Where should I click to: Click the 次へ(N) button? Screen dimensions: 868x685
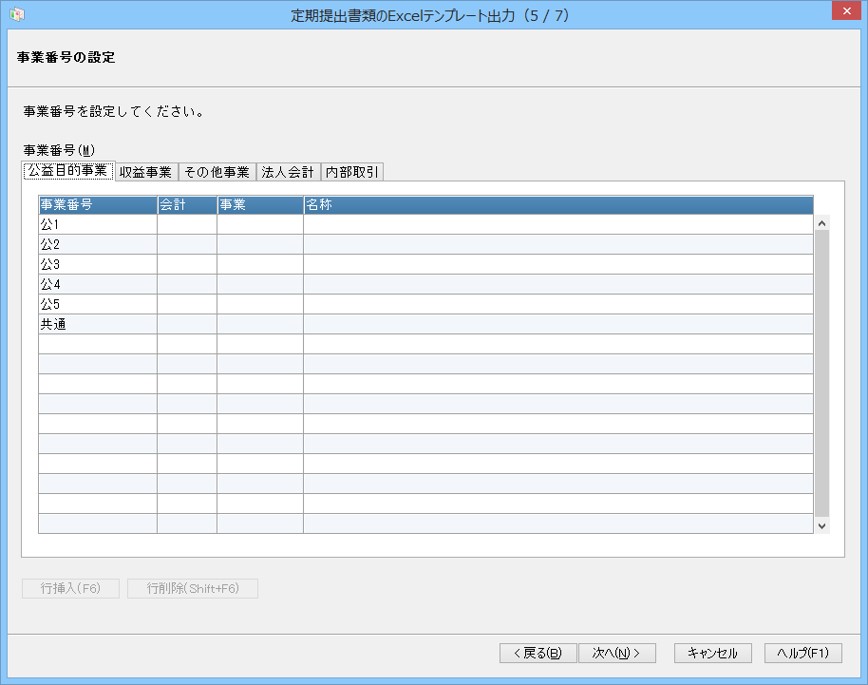tap(617, 653)
